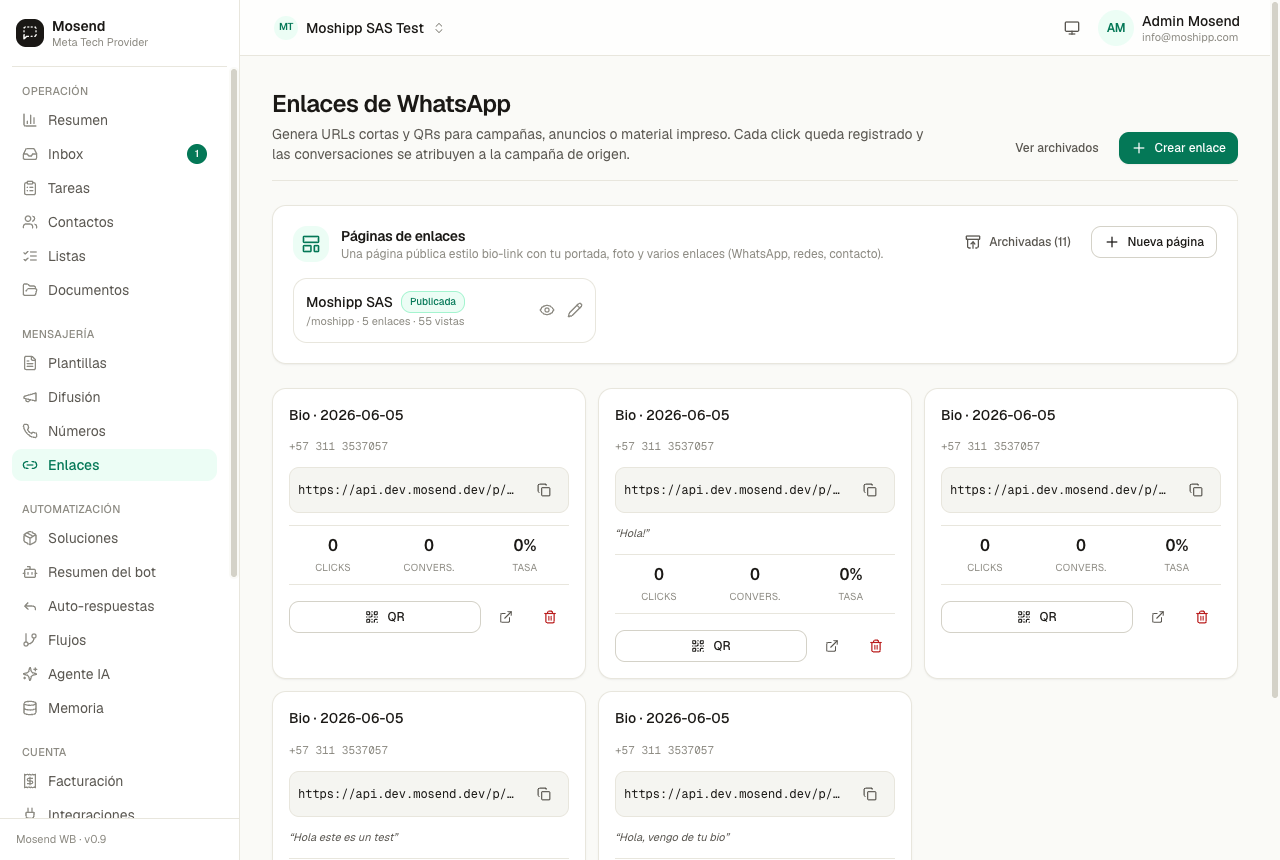This screenshot has height=860, width=1280.
Task: Copy URL in the "Hola!" link card
Action: point(870,490)
